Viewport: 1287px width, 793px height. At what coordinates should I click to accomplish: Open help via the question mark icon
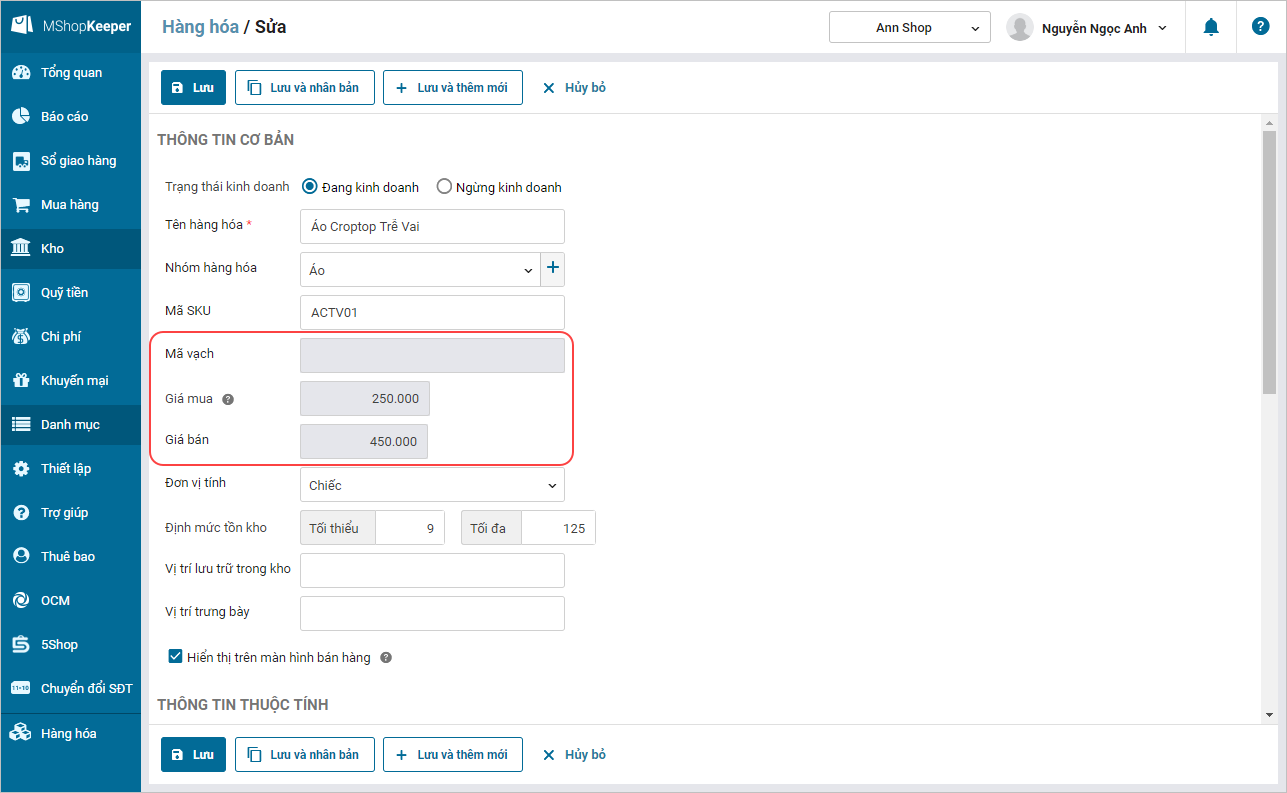click(1260, 27)
